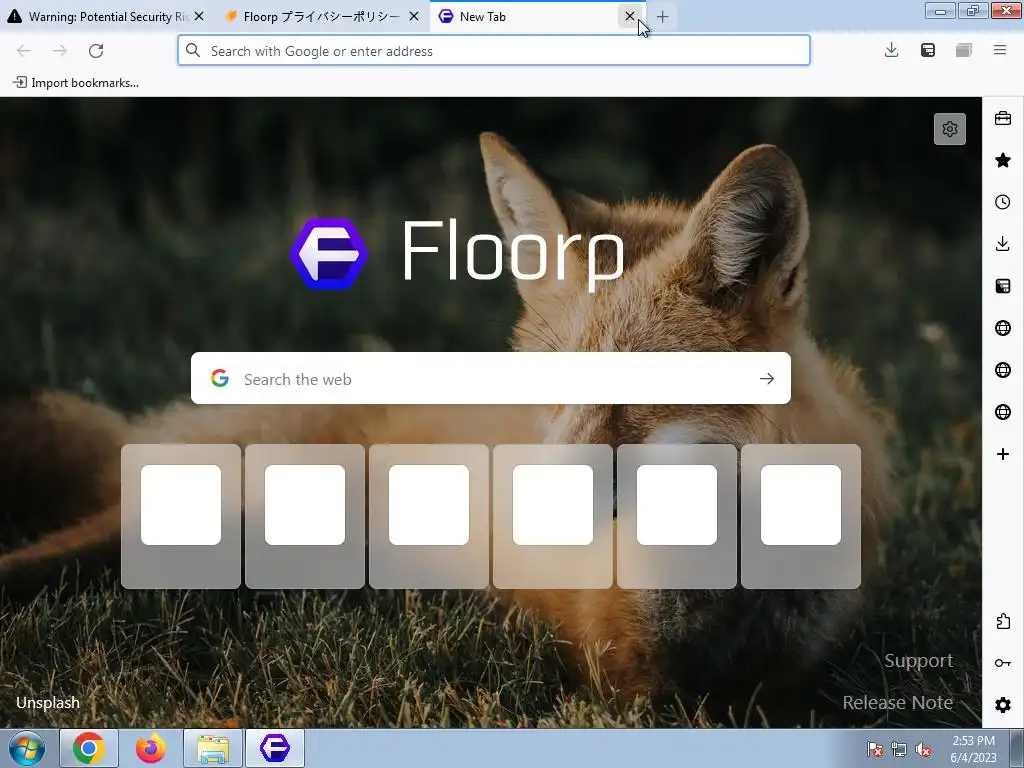Click network tray icon
This screenshot has width=1024, height=768.
tap(899, 750)
